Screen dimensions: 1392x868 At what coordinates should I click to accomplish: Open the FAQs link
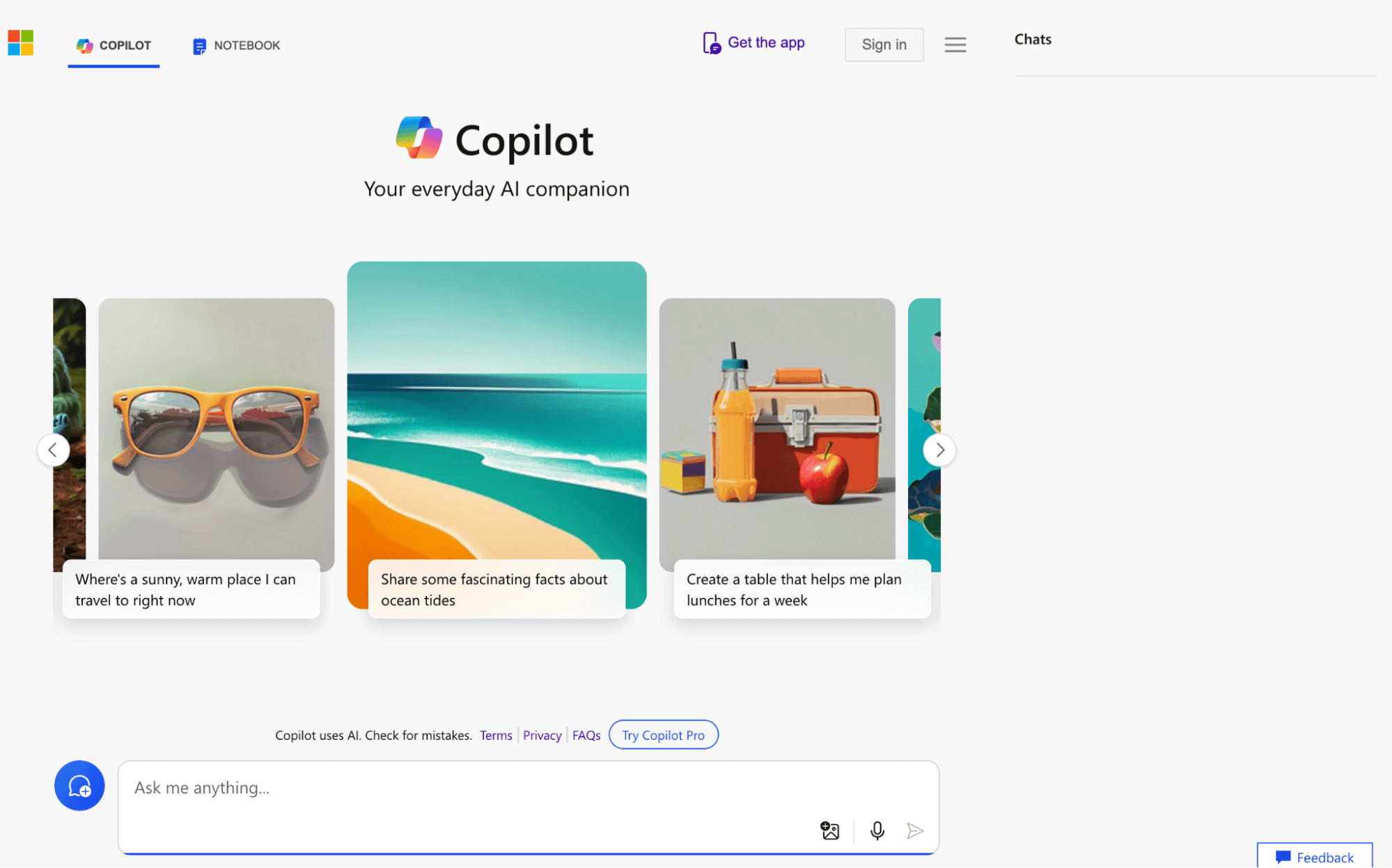(x=586, y=735)
